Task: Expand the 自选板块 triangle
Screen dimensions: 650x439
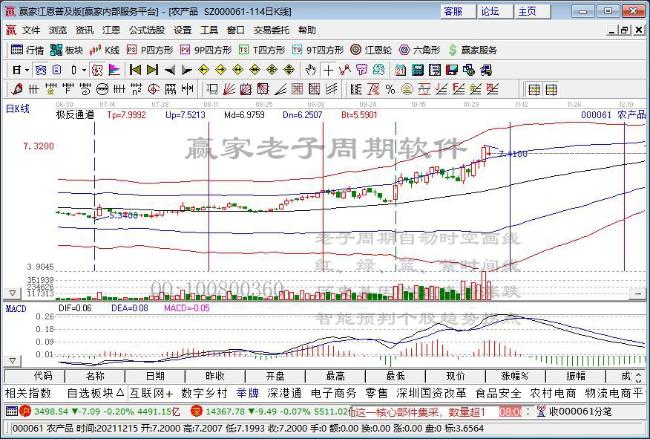Action: point(119,393)
